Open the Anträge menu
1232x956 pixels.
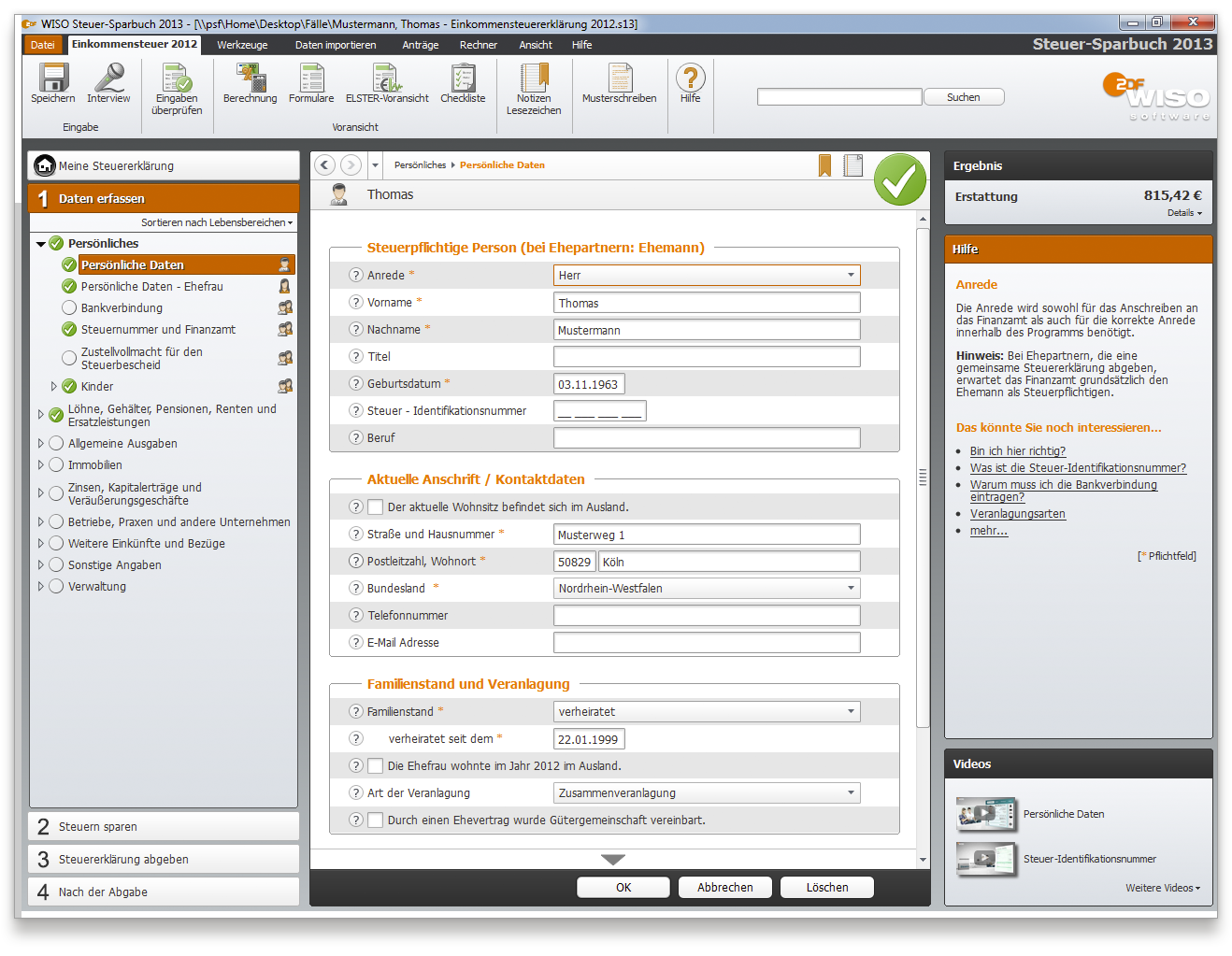point(420,45)
